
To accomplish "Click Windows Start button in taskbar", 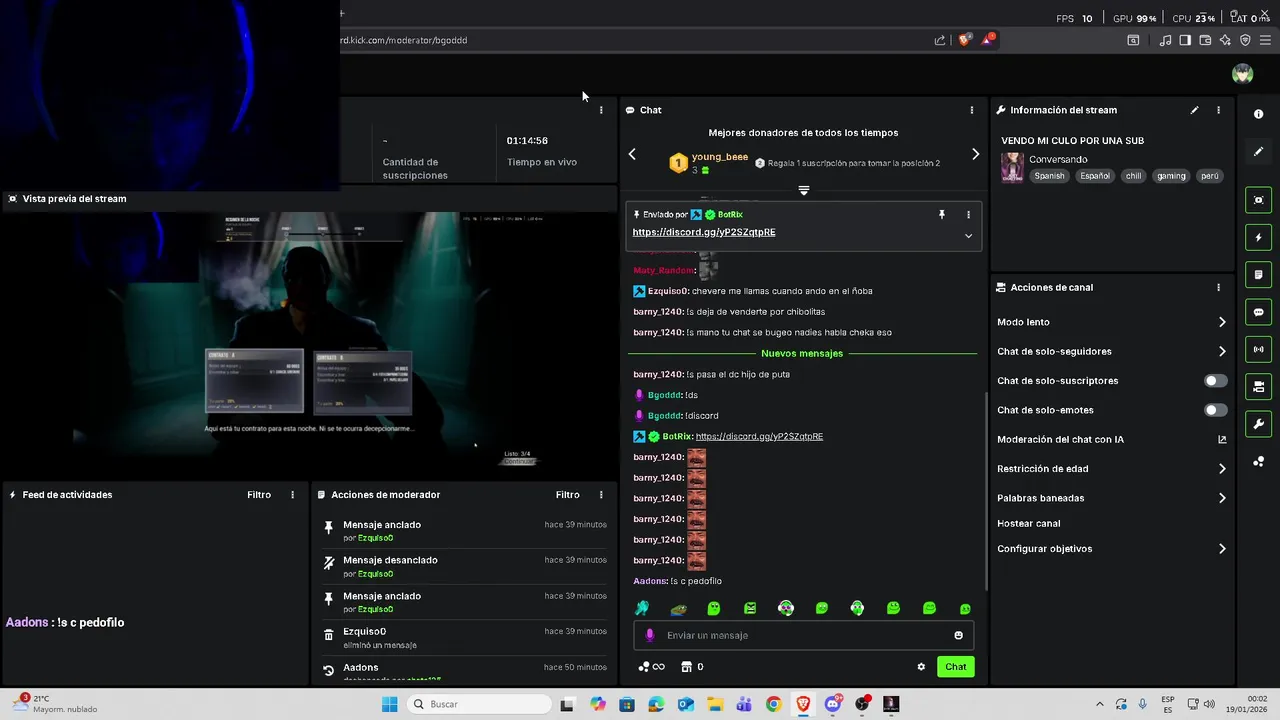I will pos(389,704).
